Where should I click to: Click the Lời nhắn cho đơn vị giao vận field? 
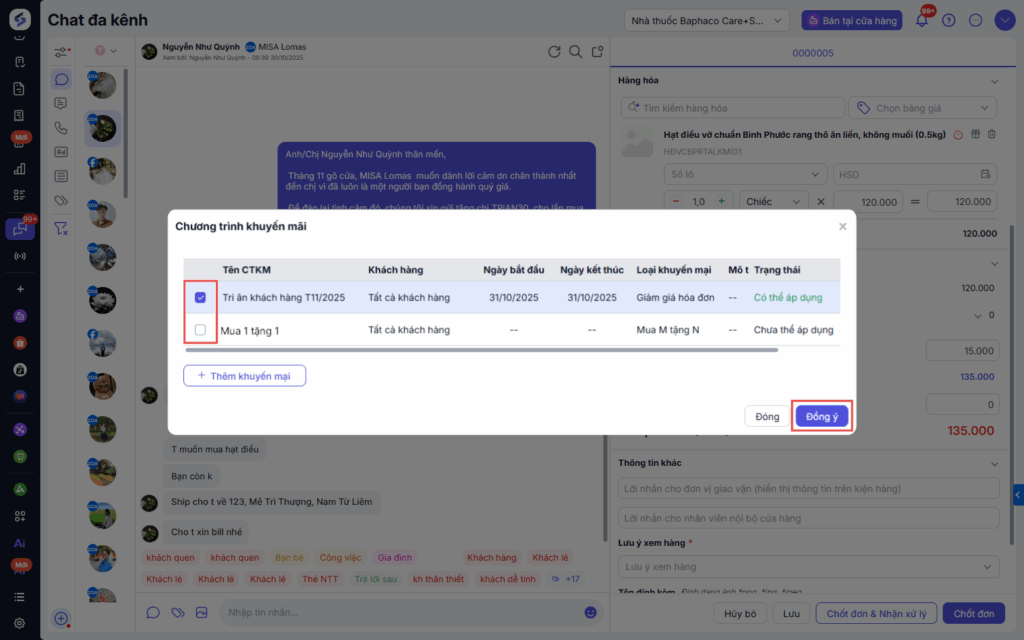[808, 488]
